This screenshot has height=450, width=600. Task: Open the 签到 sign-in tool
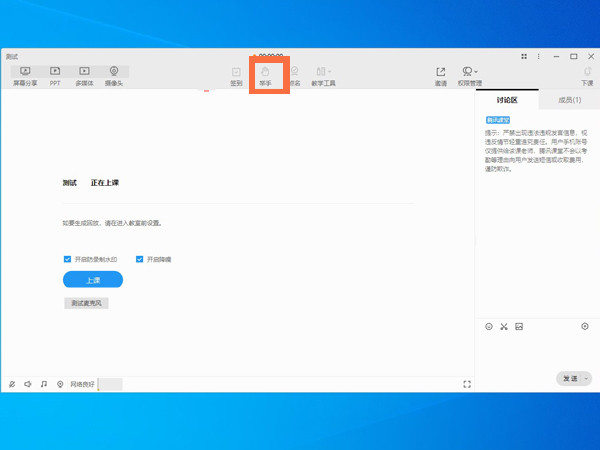pyautogui.click(x=236, y=73)
